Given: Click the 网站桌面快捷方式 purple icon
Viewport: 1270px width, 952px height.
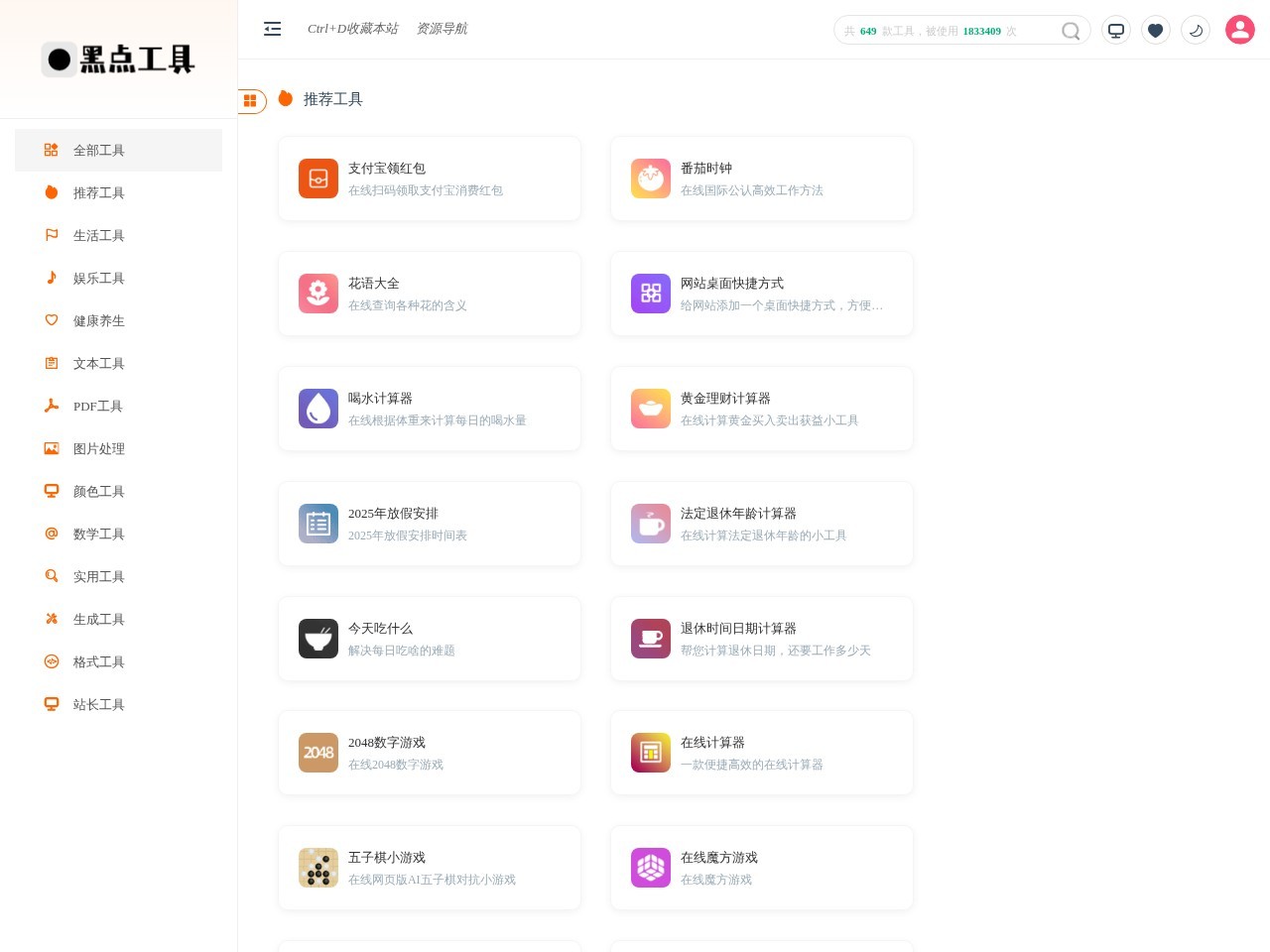Looking at the screenshot, I should click(651, 294).
